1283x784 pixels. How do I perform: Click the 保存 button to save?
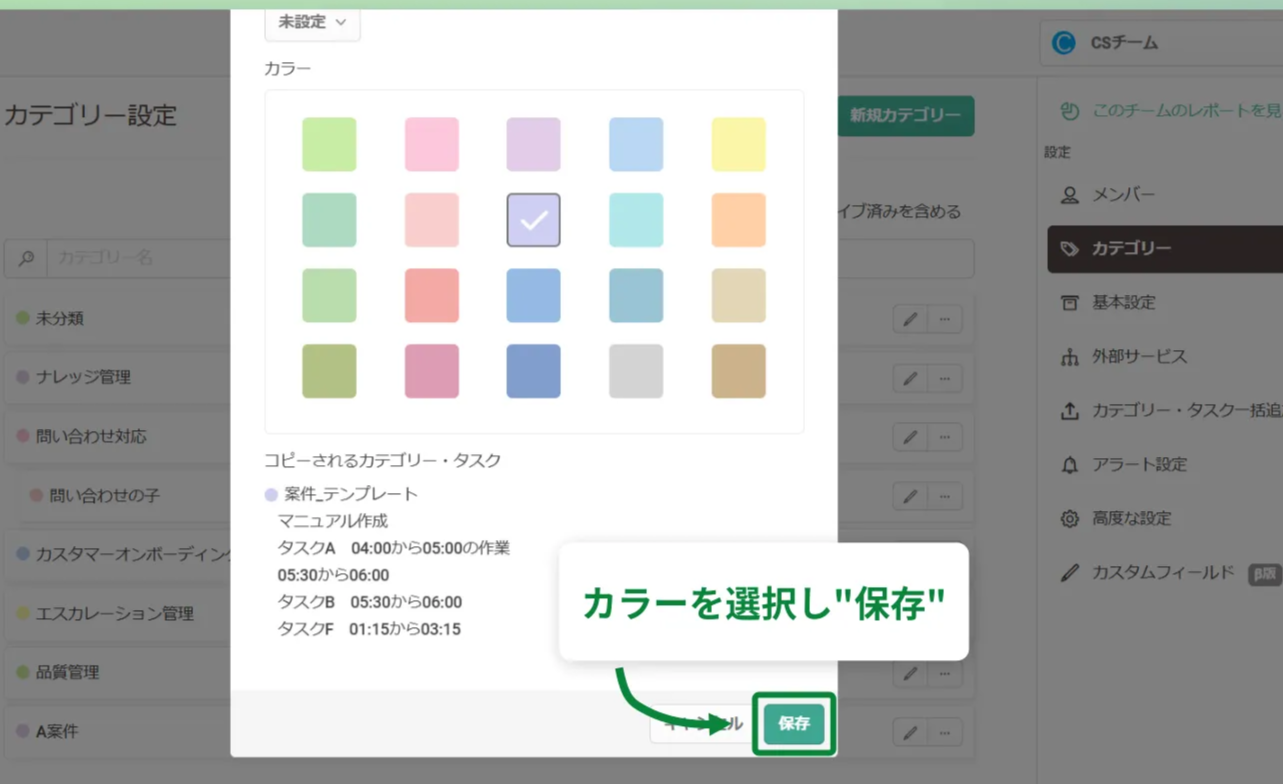point(793,723)
